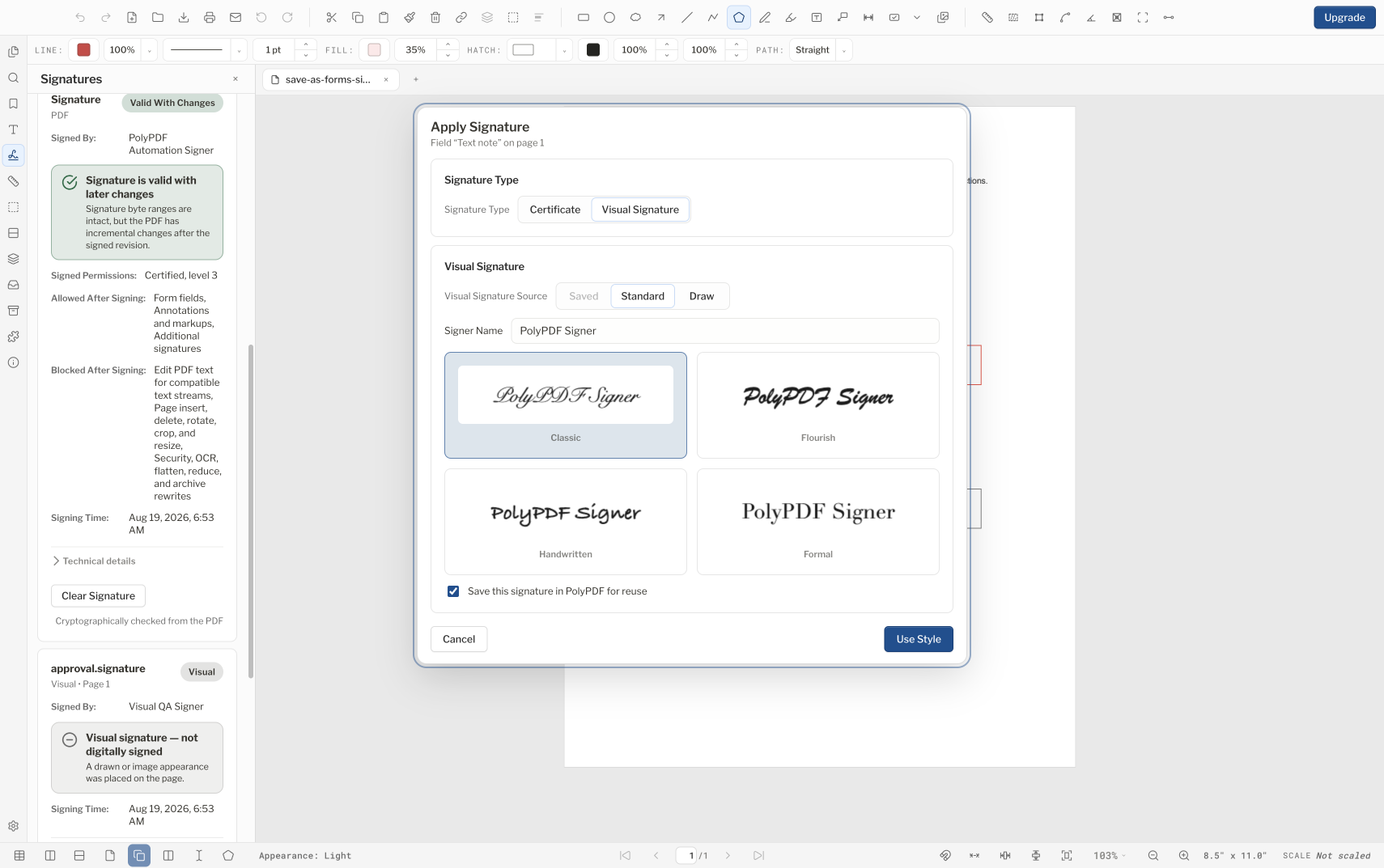Select the Classic signature style
Image resolution: width=1384 pixels, height=868 pixels.
point(566,405)
